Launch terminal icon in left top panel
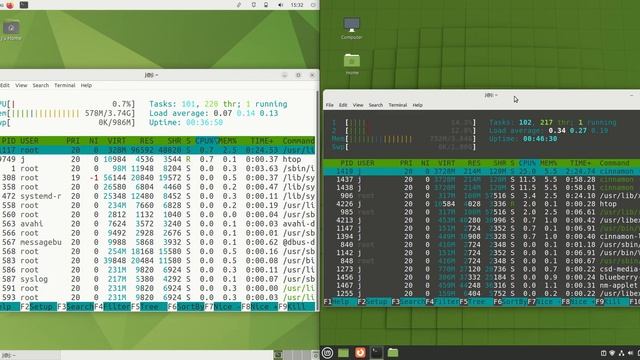 (24, 5)
